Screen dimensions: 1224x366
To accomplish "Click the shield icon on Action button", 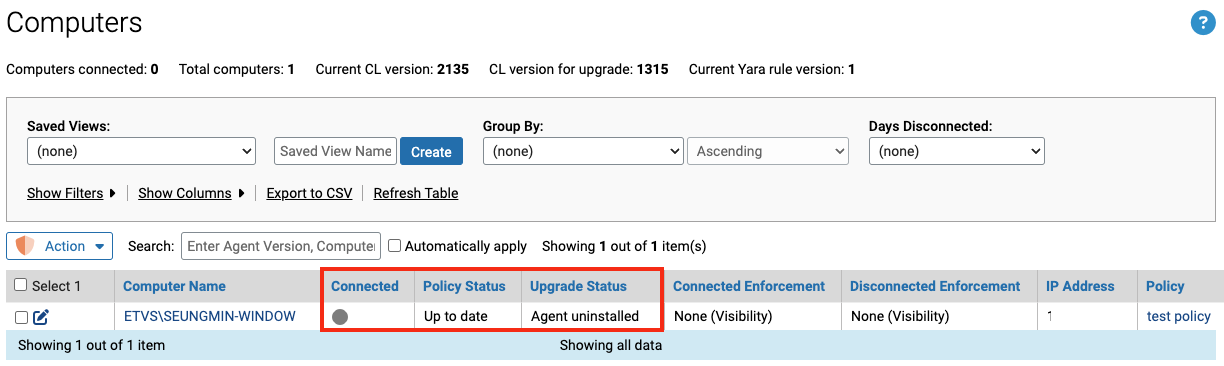I will (x=26, y=246).
